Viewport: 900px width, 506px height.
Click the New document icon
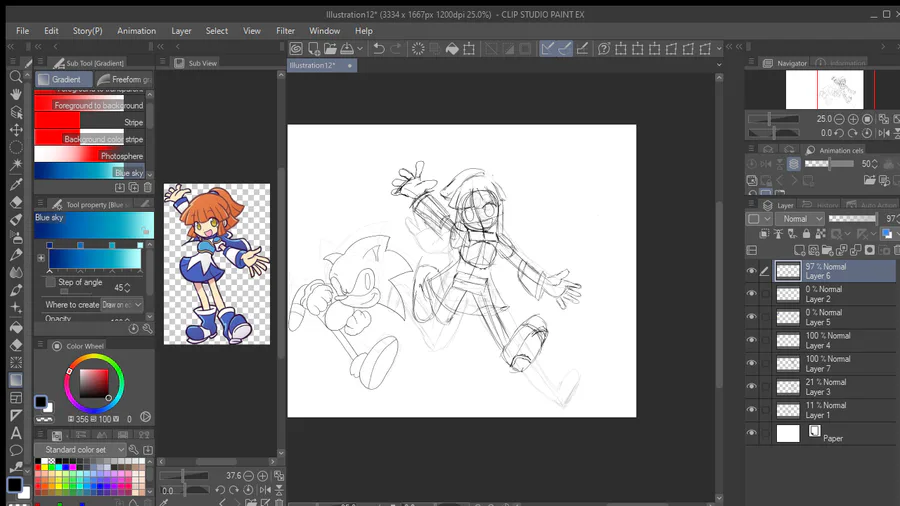click(x=313, y=49)
